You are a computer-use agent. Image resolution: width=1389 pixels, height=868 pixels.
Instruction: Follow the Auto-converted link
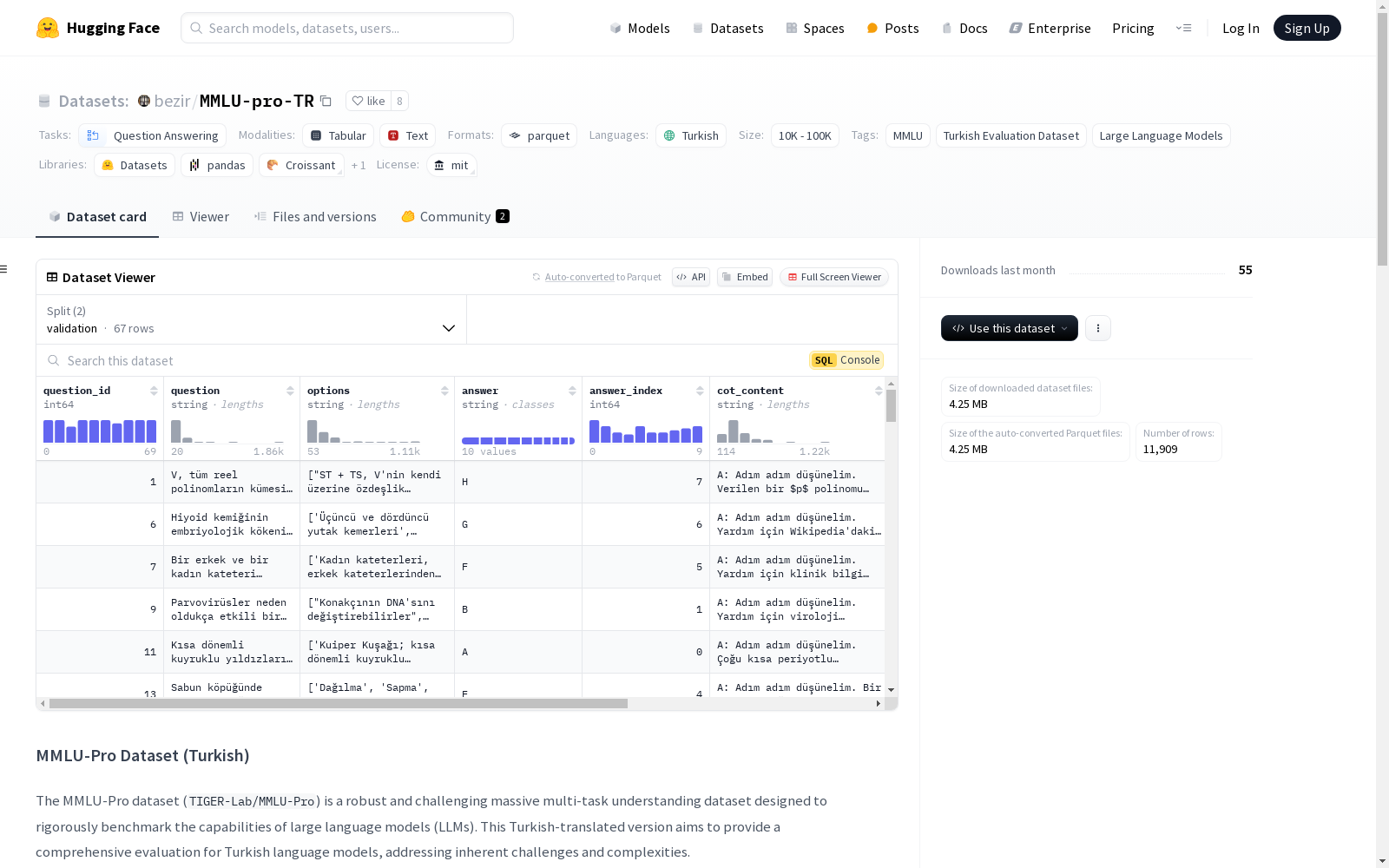pyautogui.click(x=579, y=277)
